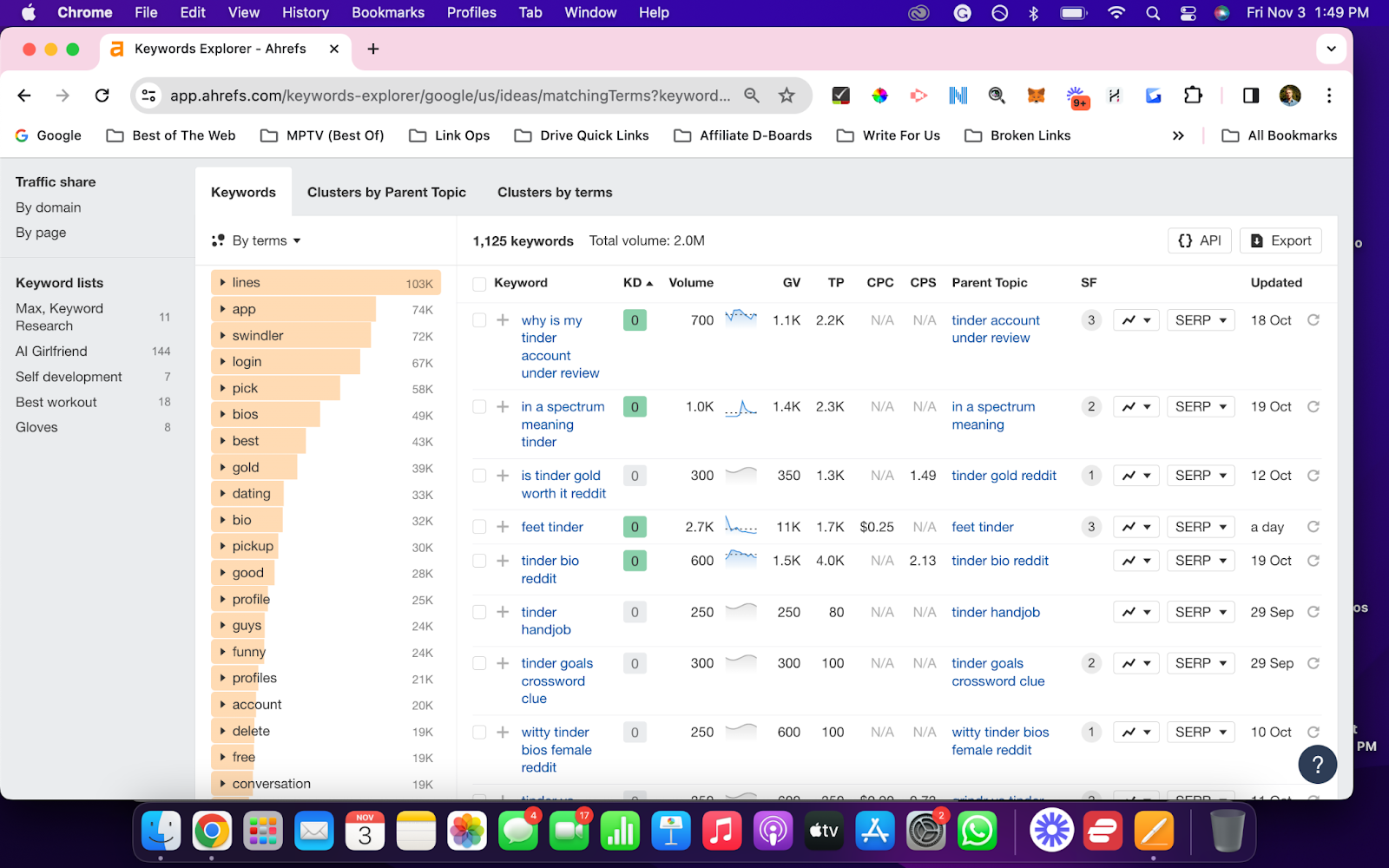
Task: Click the plus icon beside "feet tinder"
Action: tap(502, 526)
